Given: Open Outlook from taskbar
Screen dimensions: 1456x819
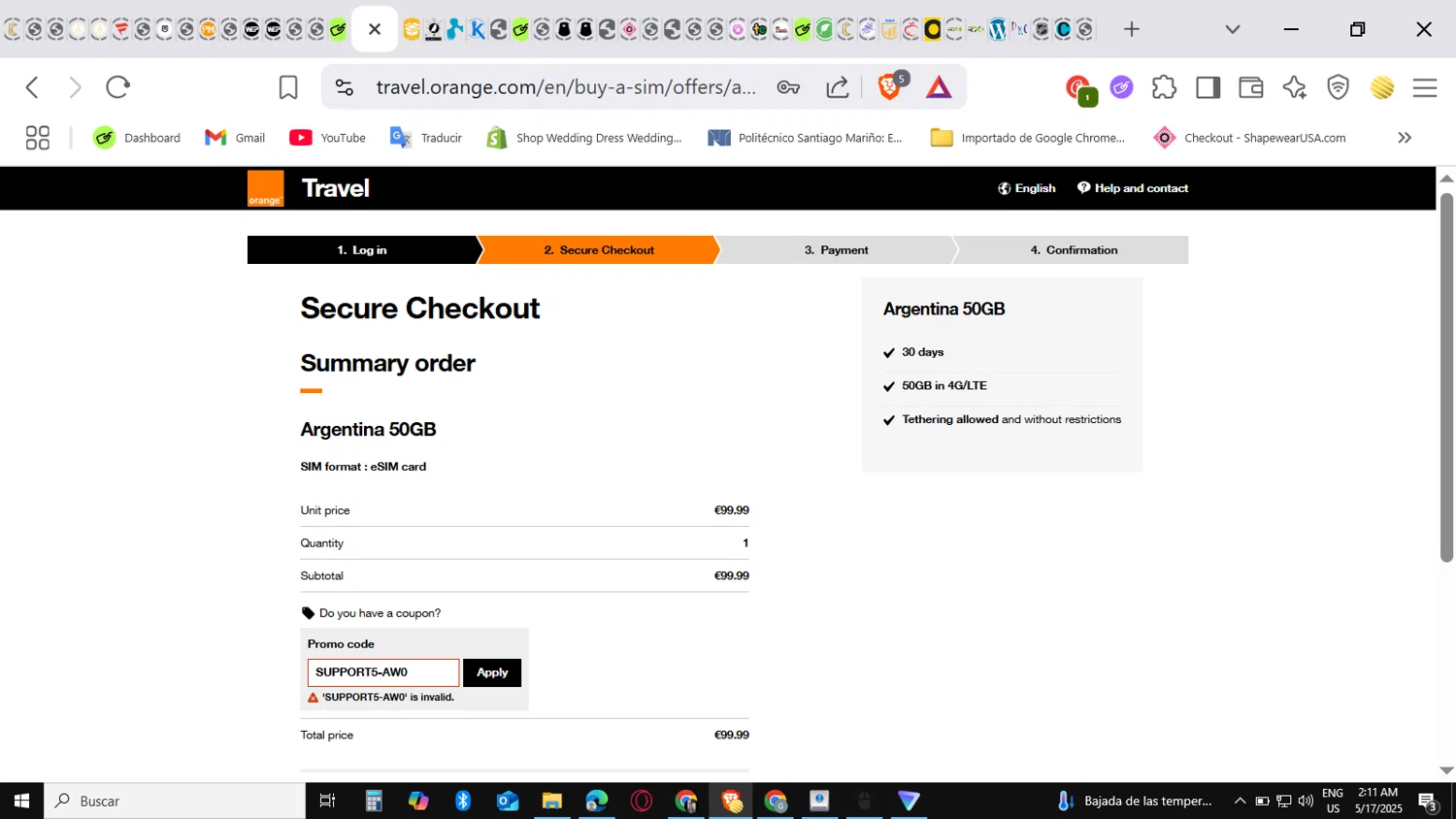Looking at the screenshot, I should coord(508,801).
